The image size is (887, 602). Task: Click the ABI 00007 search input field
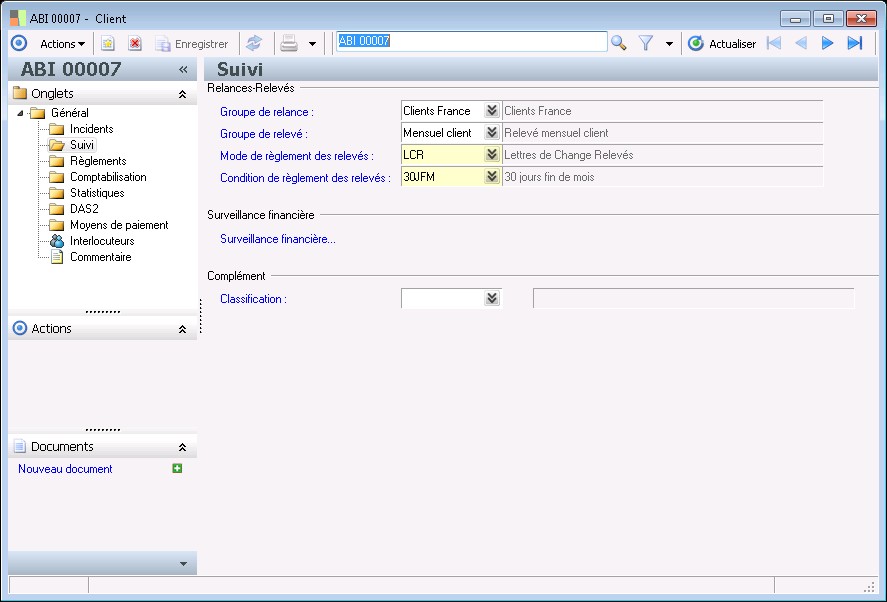coord(470,42)
